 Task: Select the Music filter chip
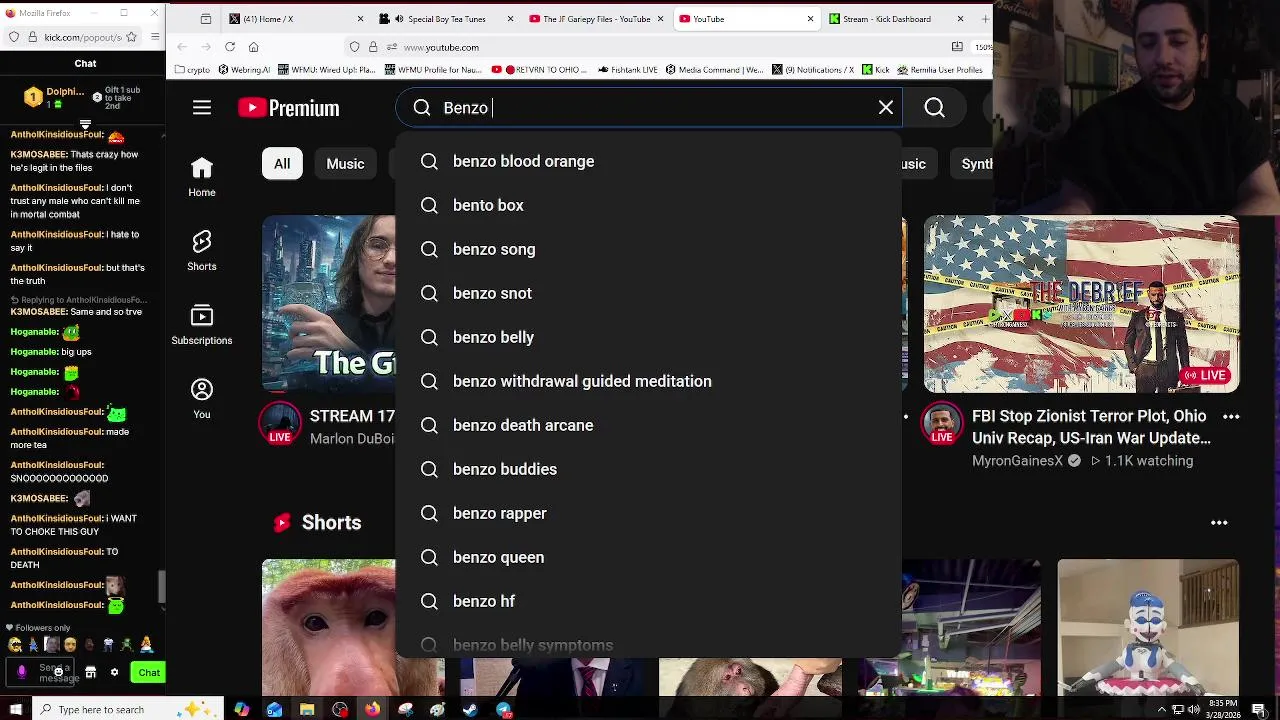[x=345, y=164]
